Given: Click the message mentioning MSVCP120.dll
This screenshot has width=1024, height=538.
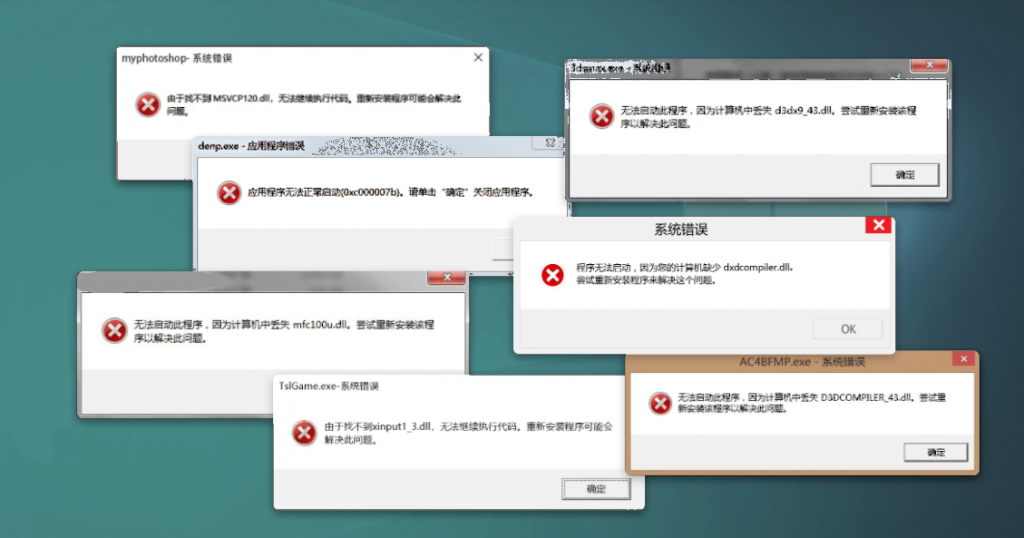Looking at the screenshot, I should point(314,104).
